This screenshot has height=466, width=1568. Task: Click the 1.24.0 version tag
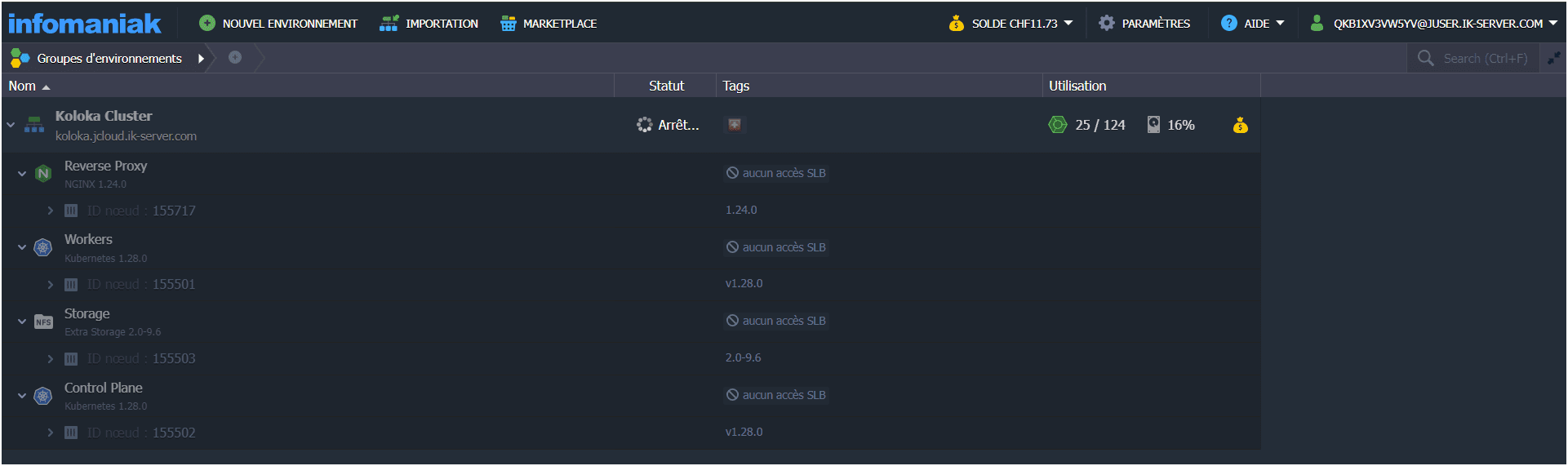pyautogui.click(x=741, y=210)
